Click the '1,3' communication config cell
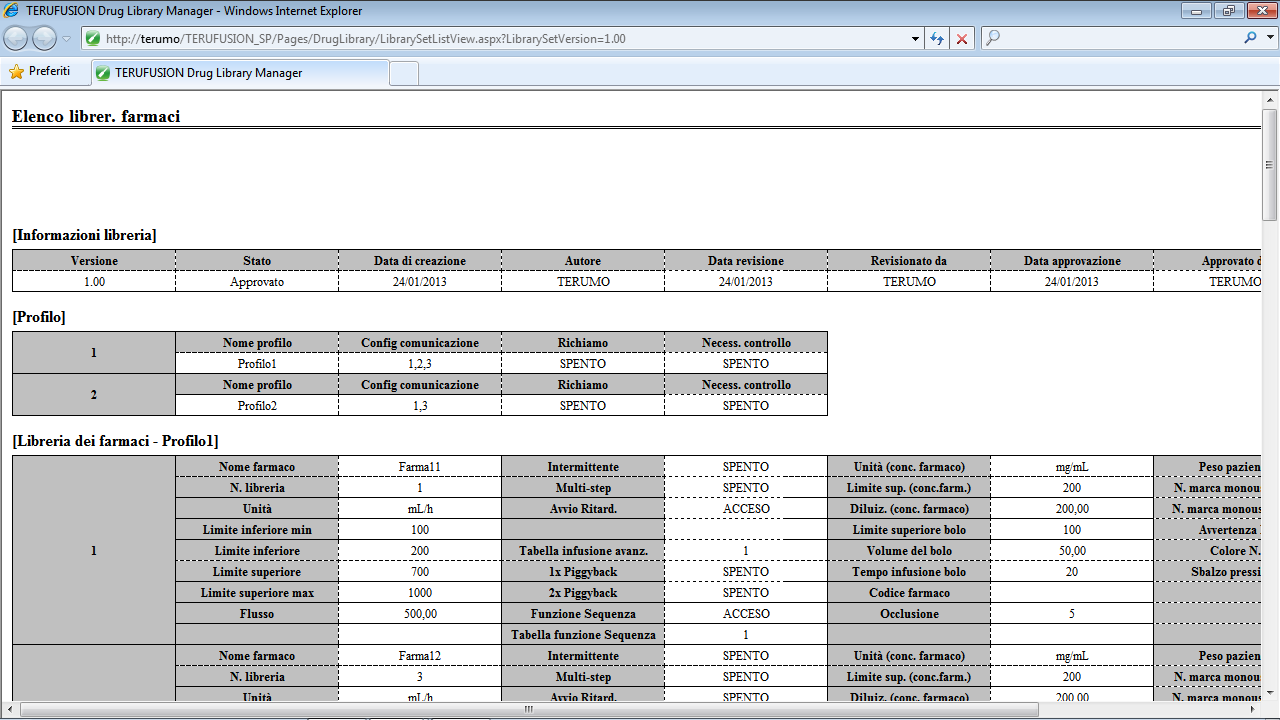Screen dimensions: 1280x720 coord(420,406)
